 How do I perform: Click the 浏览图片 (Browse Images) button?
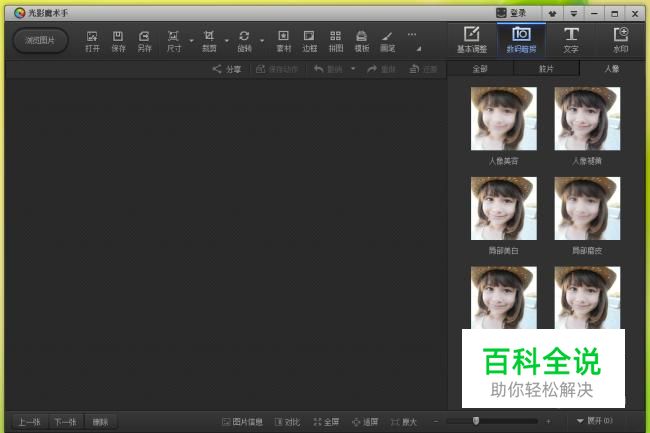coord(41,40)
